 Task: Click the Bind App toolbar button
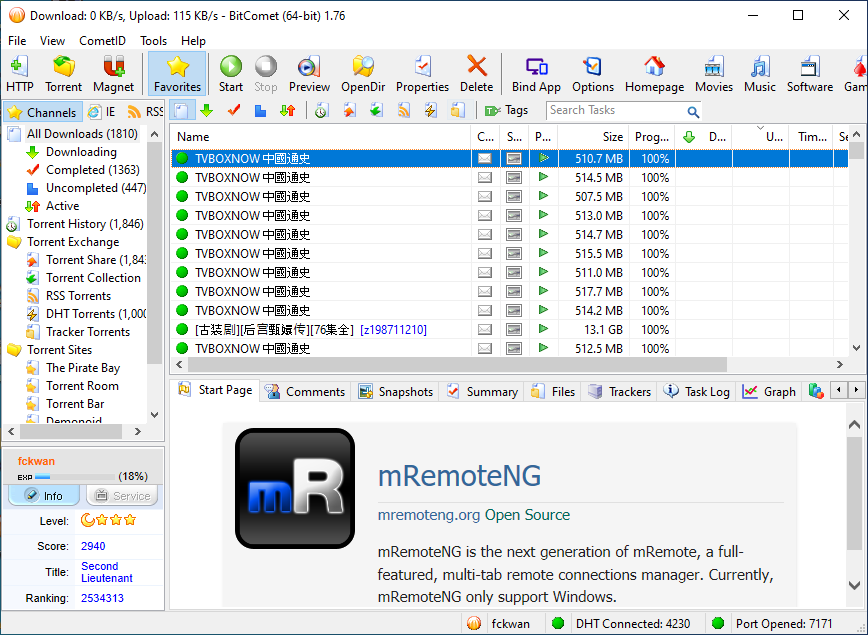[x=536, y=74]
